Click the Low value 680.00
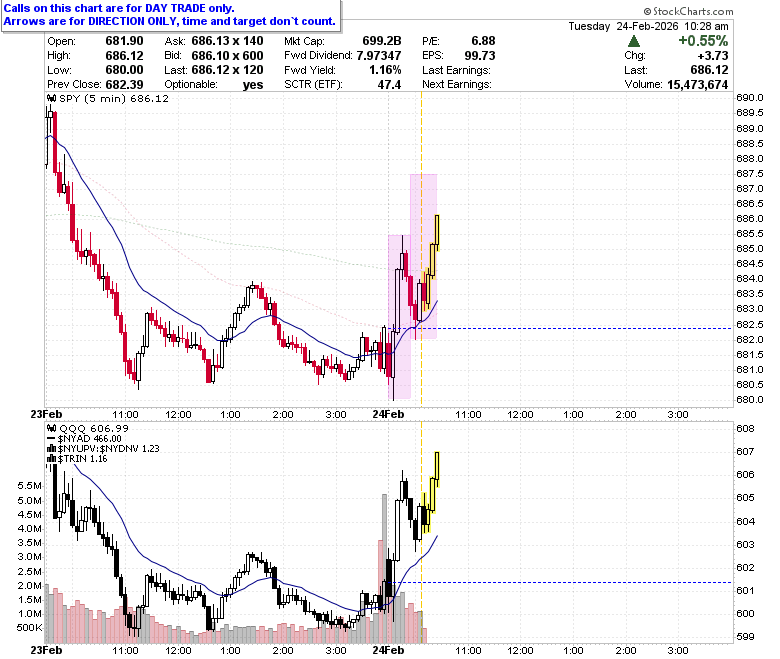Screen dimensions: 780x659 (x=124, y=70)
